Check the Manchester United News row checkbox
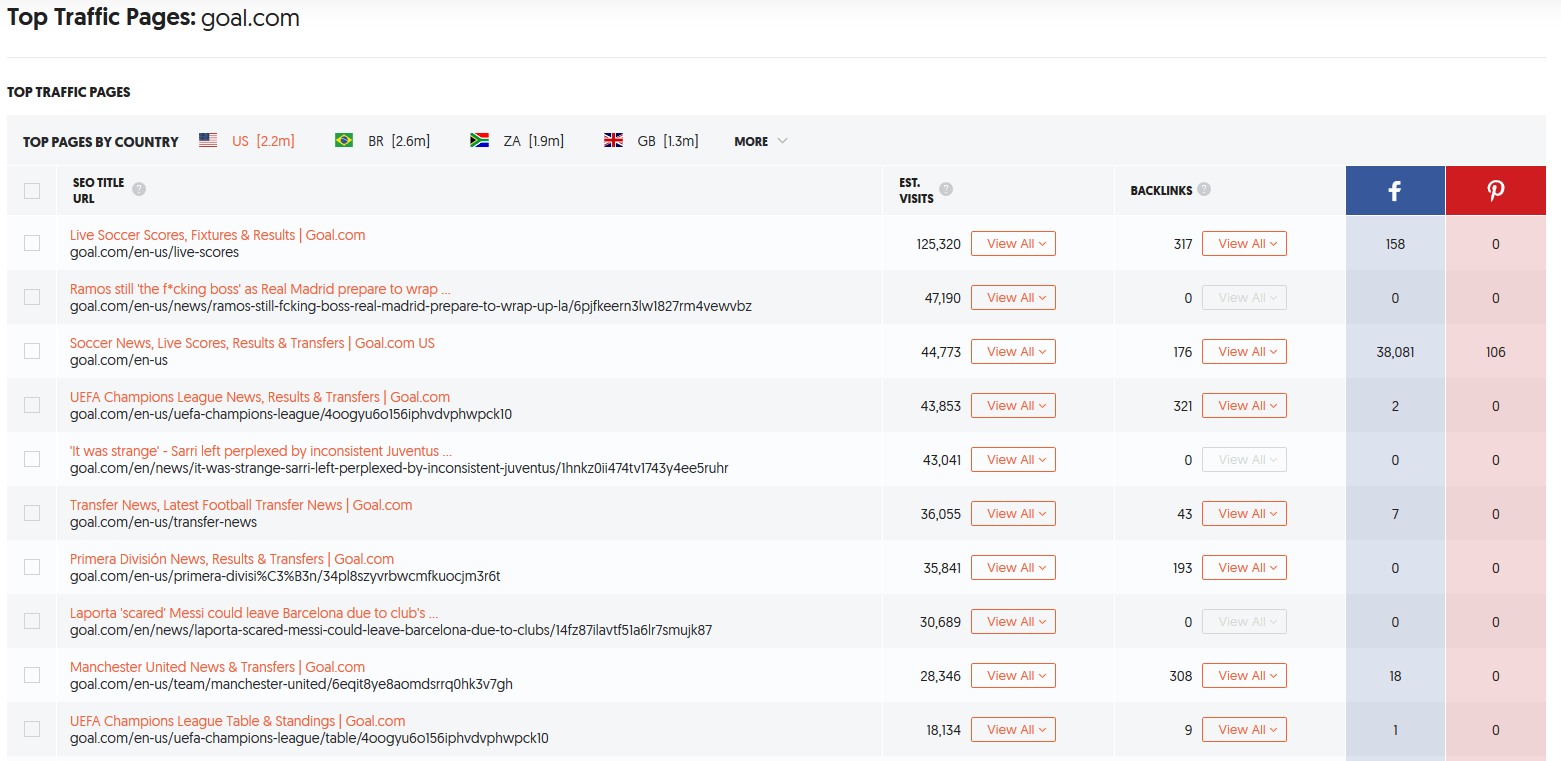Image resolution: width=1561 pixels, height=761 pixels. pos(32,675)
